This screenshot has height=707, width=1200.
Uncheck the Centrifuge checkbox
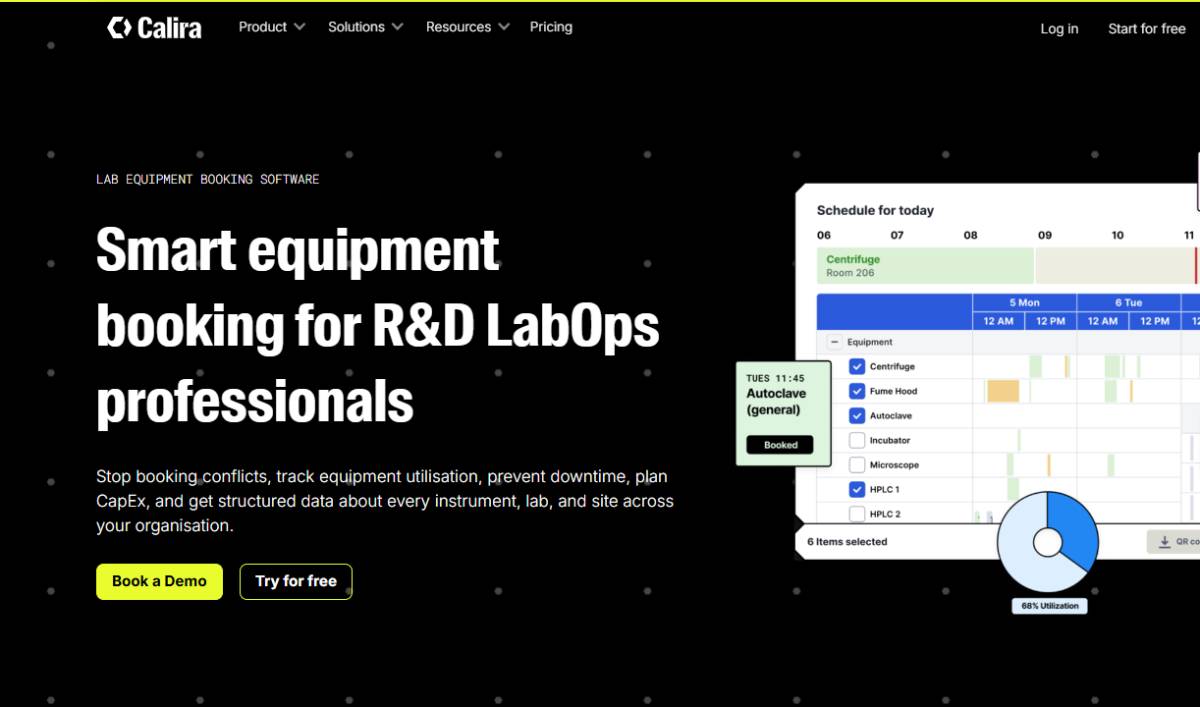pos(857,367)
